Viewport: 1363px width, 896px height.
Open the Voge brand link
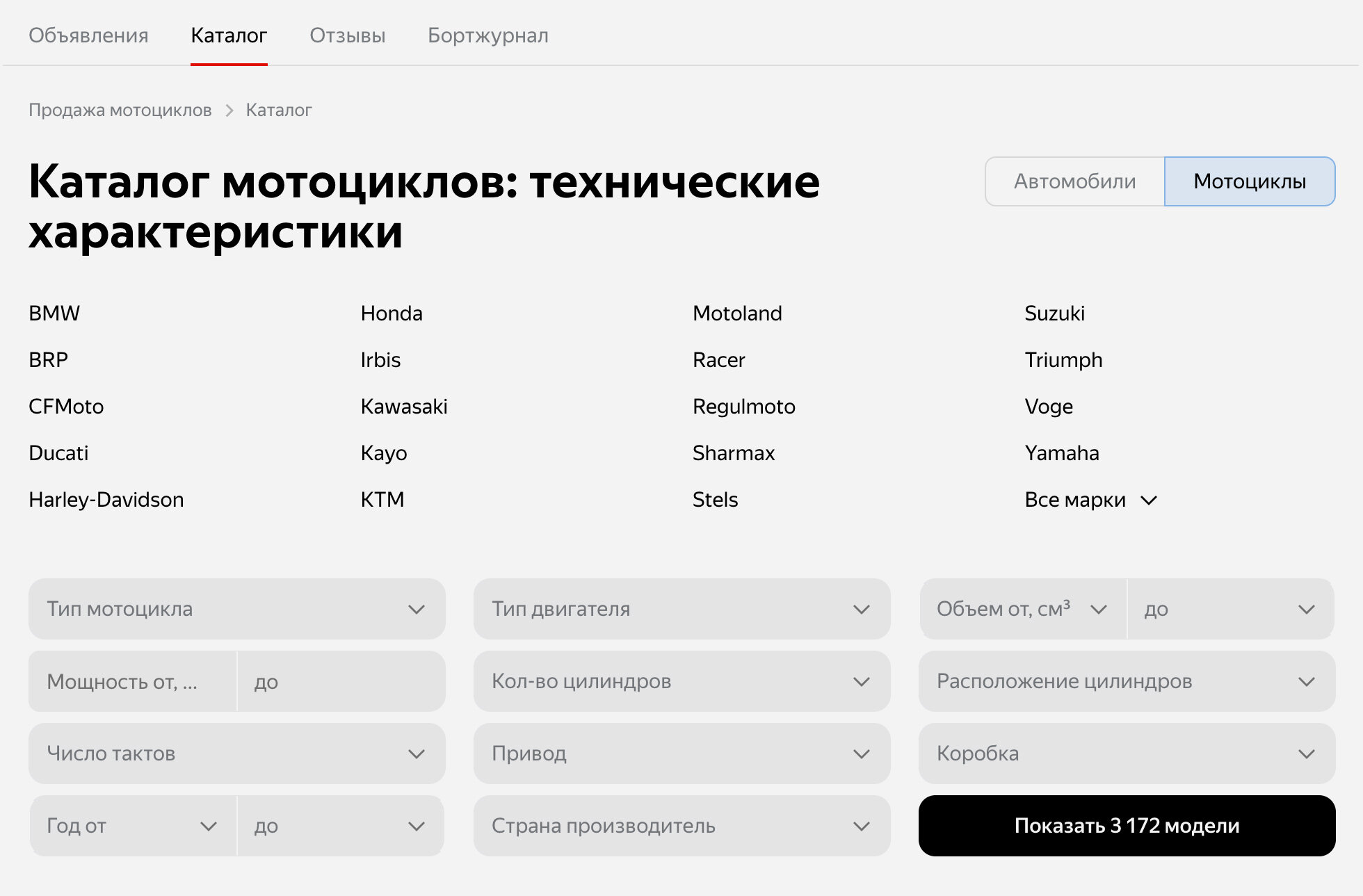point(1049,407)
